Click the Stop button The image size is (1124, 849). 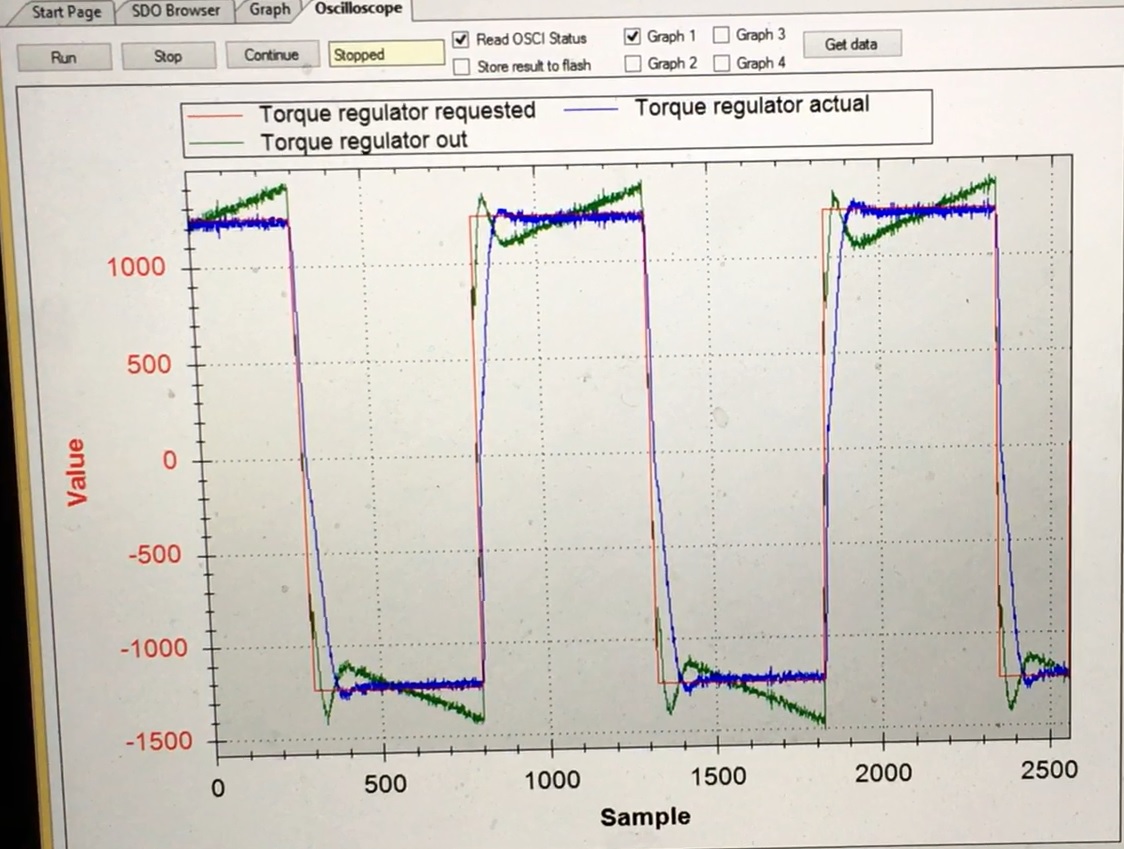[x=168, y=56]
